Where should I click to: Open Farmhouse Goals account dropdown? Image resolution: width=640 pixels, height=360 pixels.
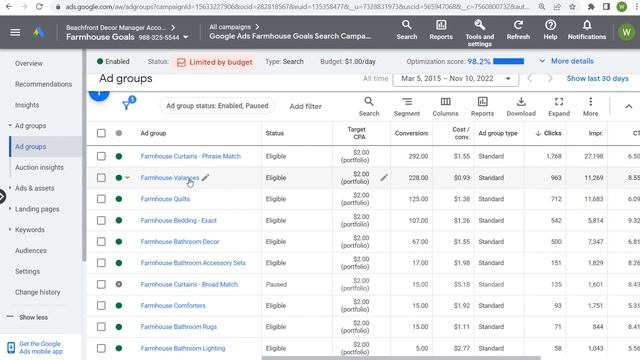tap(186, 37)
